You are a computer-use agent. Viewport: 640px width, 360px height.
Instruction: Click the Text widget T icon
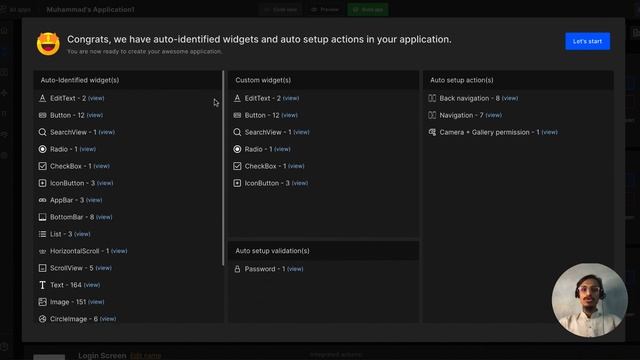42,285
